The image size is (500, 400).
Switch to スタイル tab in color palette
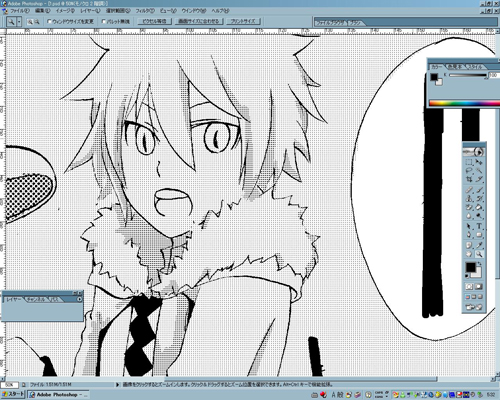475,67
